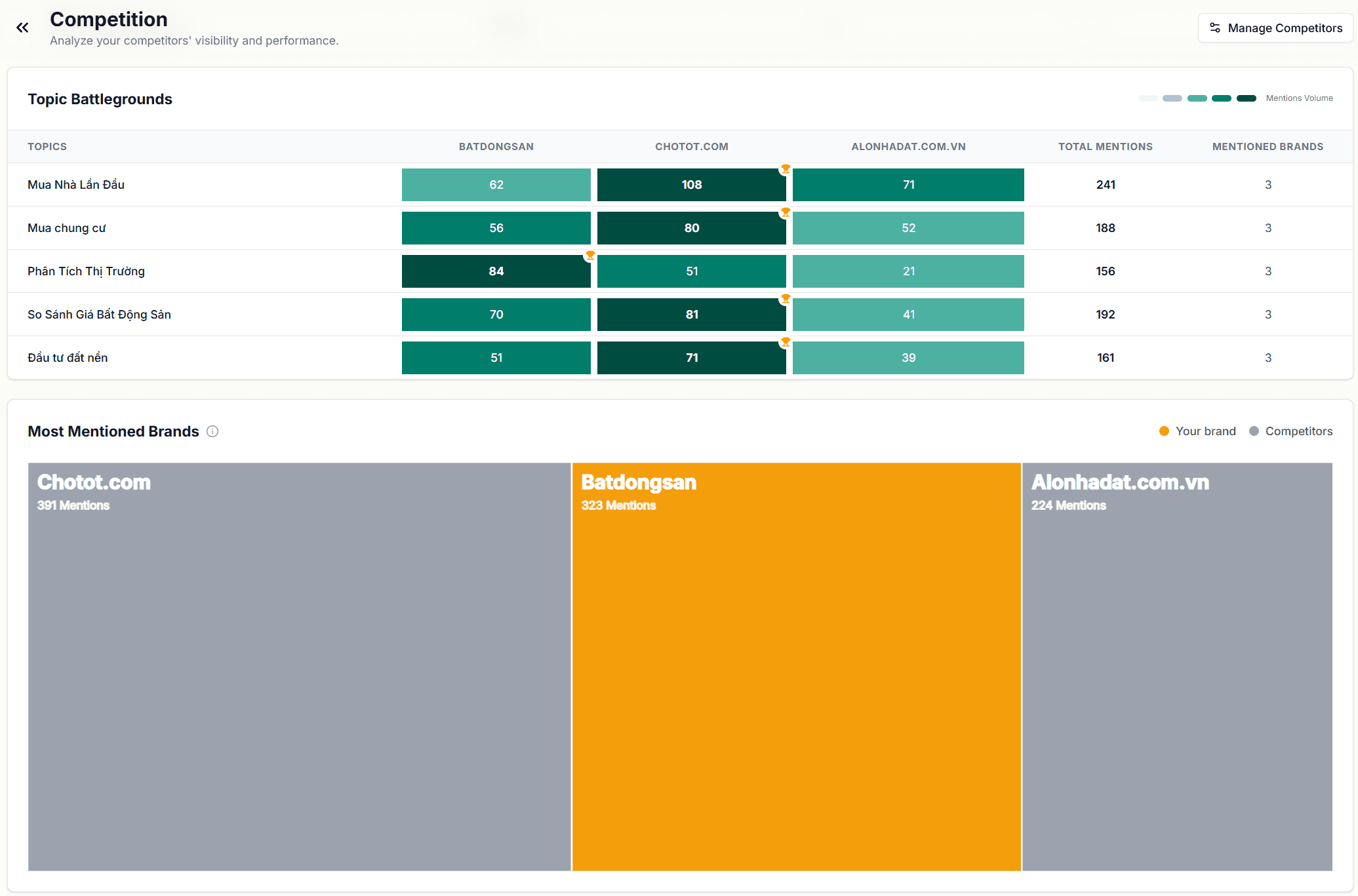
Task: Click info icon beside Most Mentioned Brands
Action: coord(212,431)
